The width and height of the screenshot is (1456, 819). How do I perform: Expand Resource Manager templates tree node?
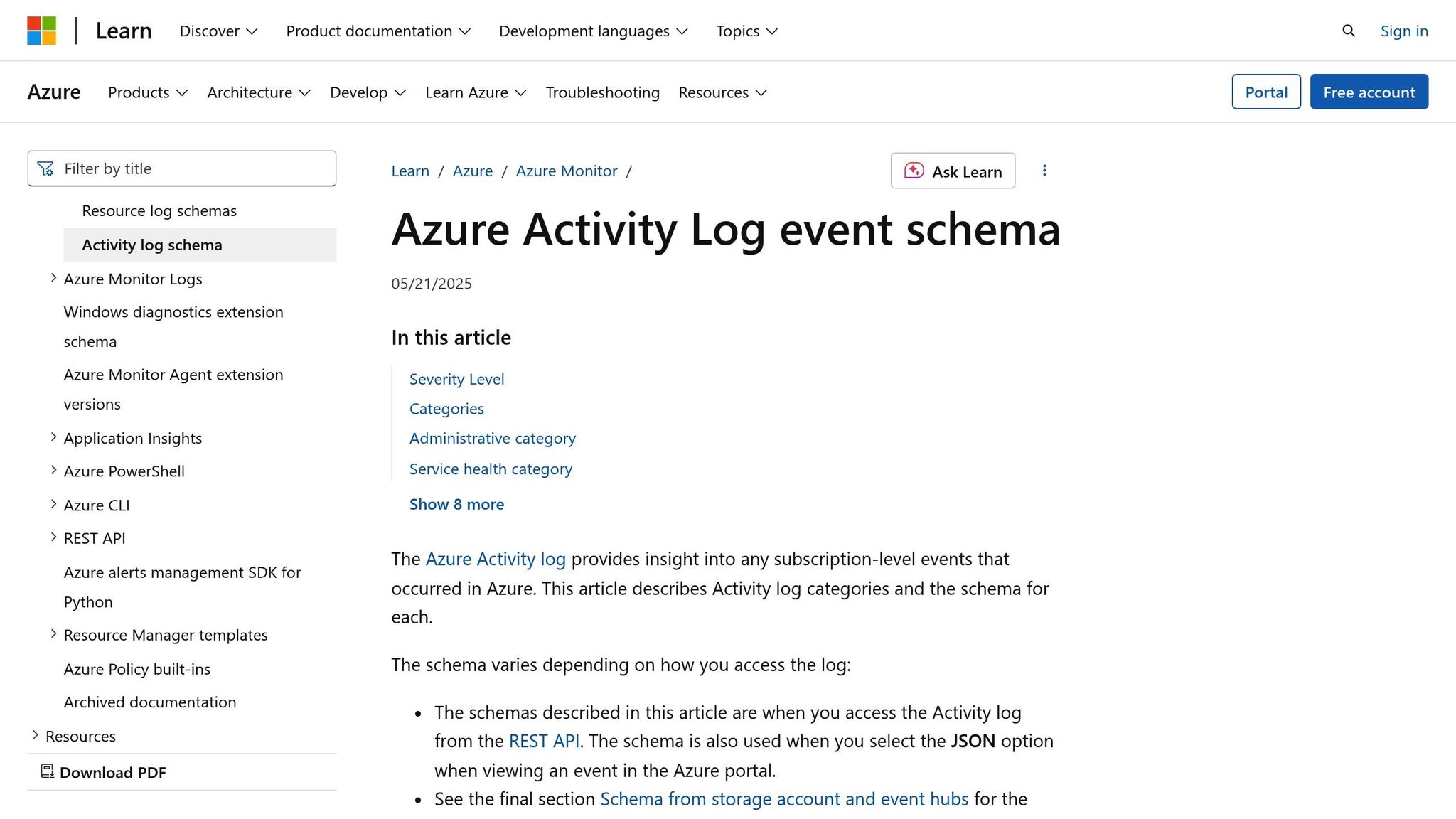(x=53, y=634)
